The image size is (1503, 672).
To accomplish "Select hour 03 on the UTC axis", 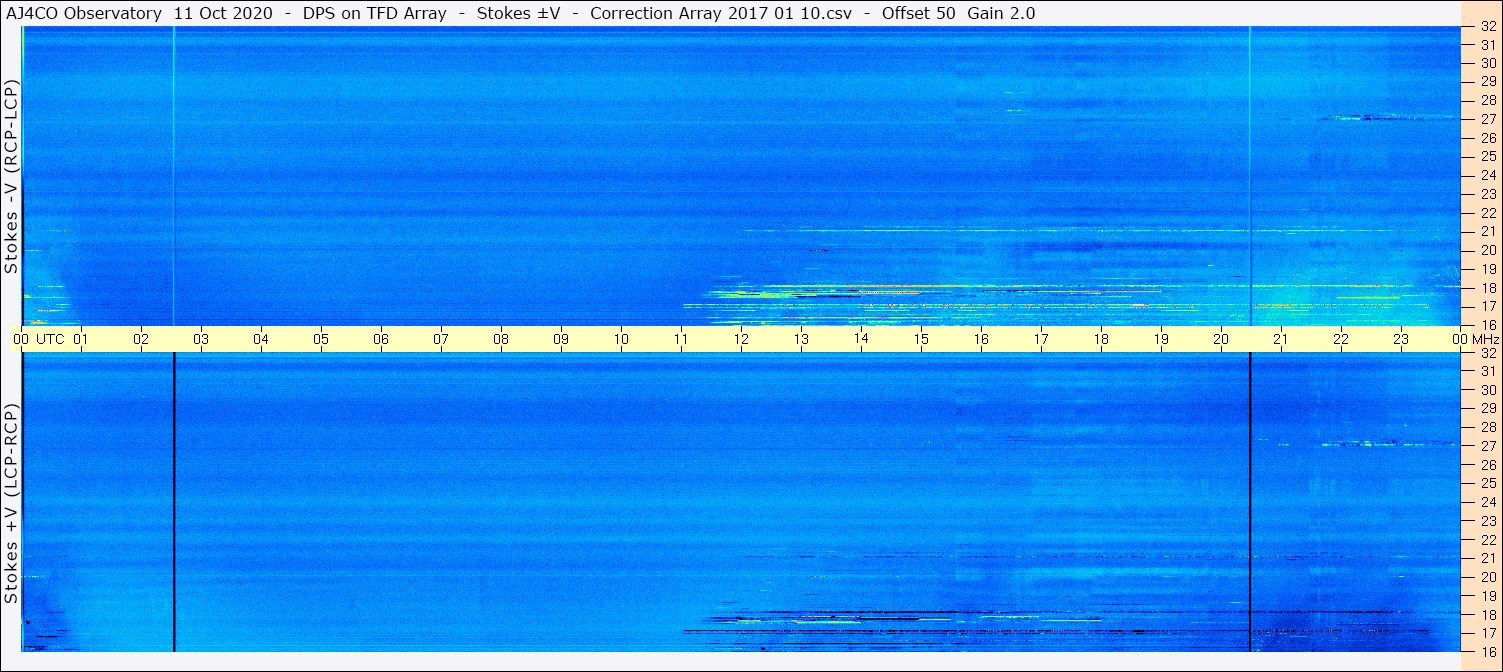I will pyautogui.click(x=201, y=339).
